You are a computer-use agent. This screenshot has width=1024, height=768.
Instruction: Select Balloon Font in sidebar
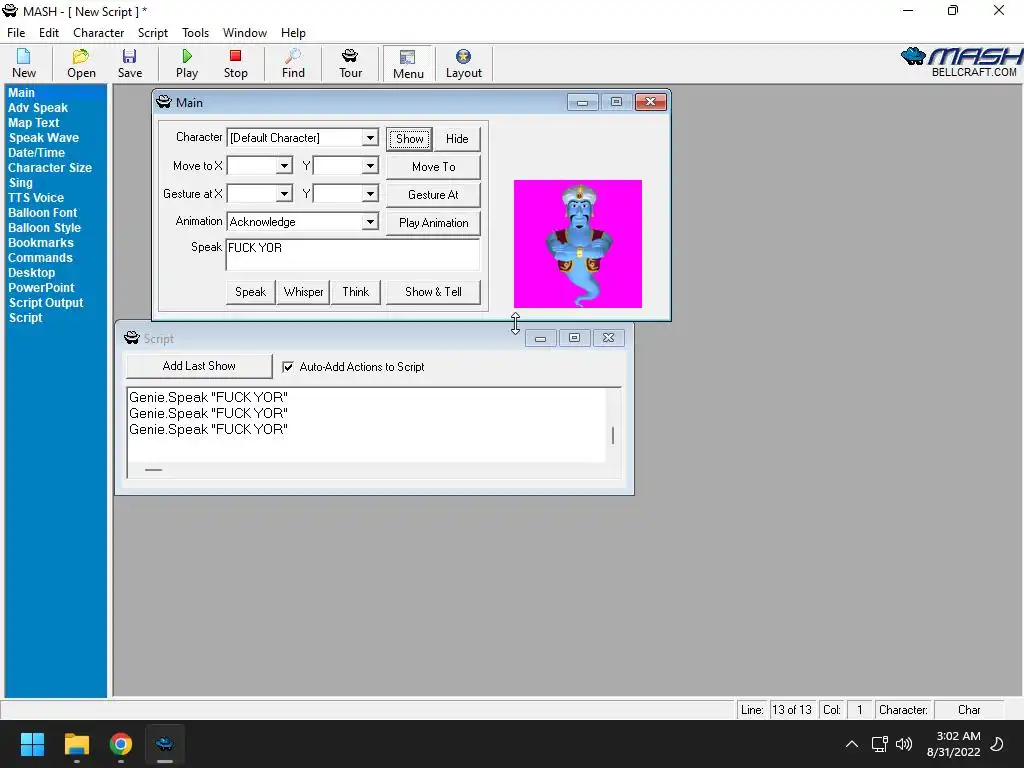pos(42,213)
